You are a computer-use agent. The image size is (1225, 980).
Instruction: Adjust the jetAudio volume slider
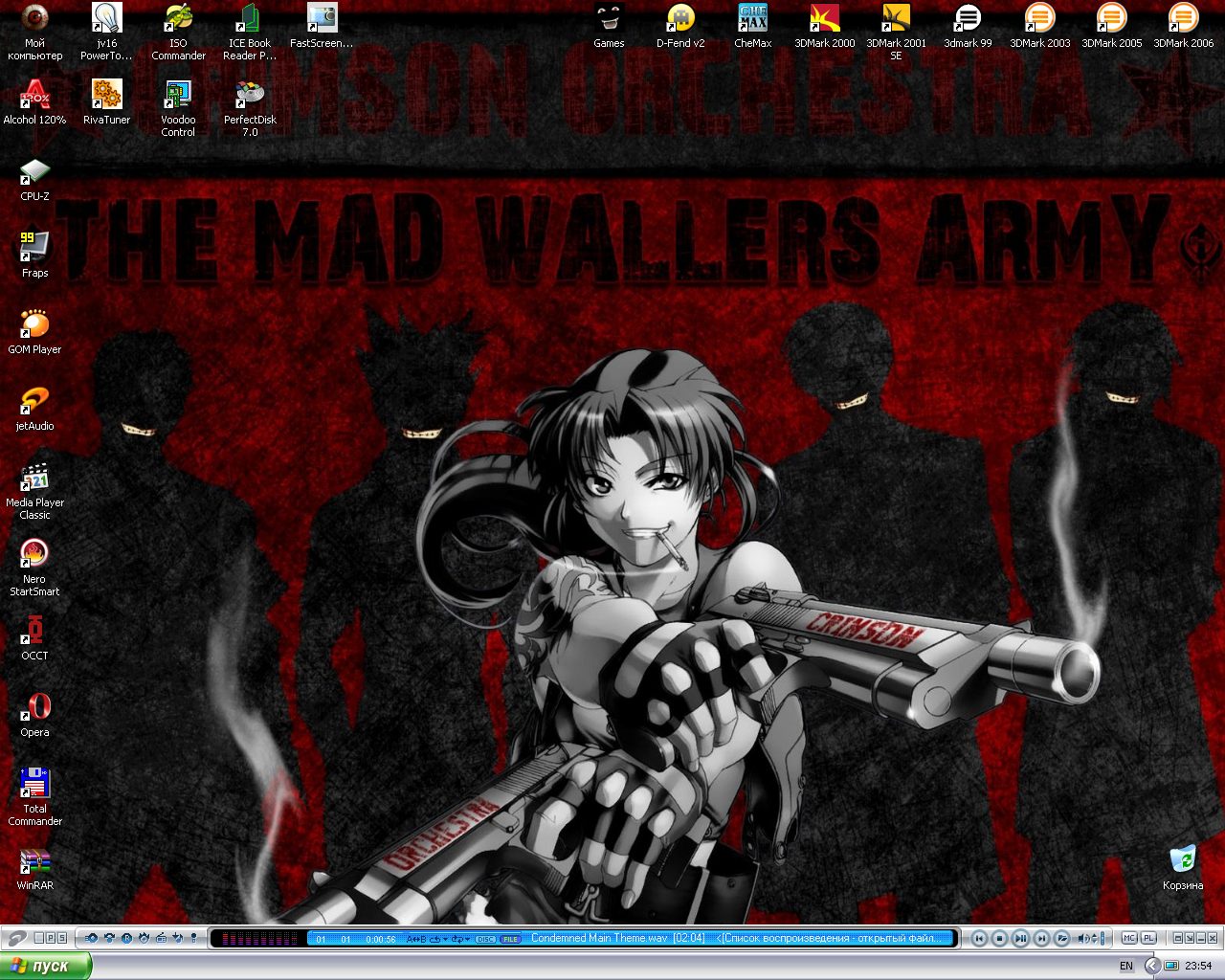click(x=1102, y=938)
